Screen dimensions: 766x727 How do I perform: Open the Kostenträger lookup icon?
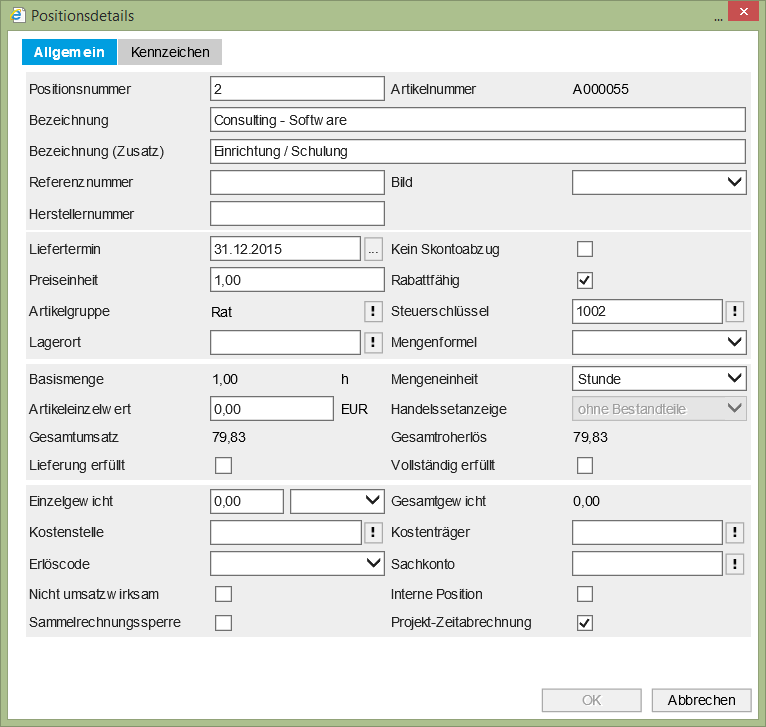click(735, 533)
